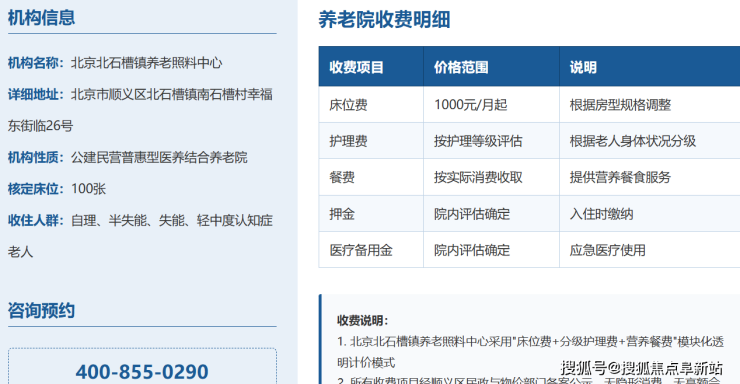Click the address line 东街临26号
This screenshot has width=740, height=384.
click(x=40, y=126)
